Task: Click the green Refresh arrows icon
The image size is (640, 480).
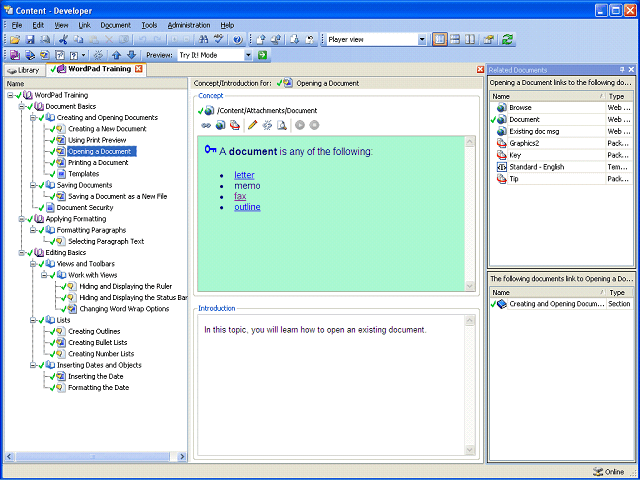Action: (x=507, y=40)
